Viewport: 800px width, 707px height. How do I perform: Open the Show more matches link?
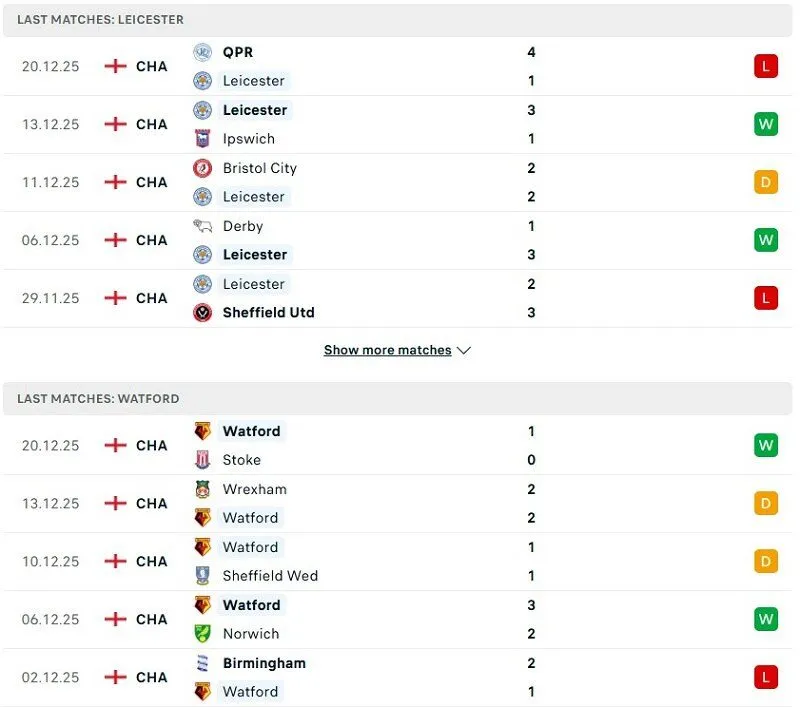pyautogui.click(x=388, y=351)
